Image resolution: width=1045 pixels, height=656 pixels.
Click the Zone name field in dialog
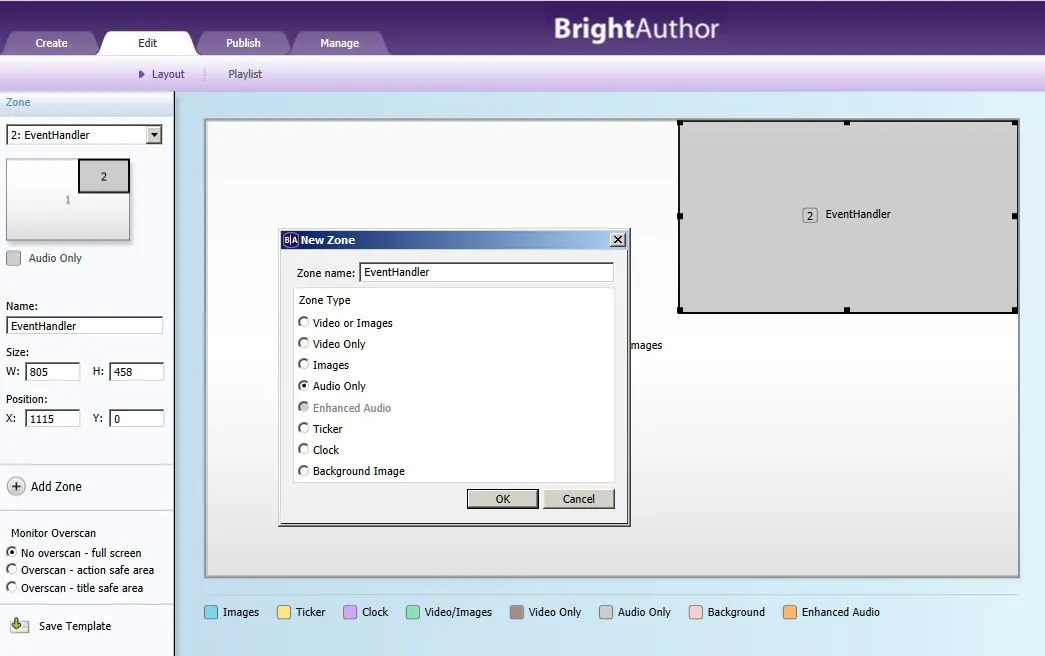(x=487, y=272)
